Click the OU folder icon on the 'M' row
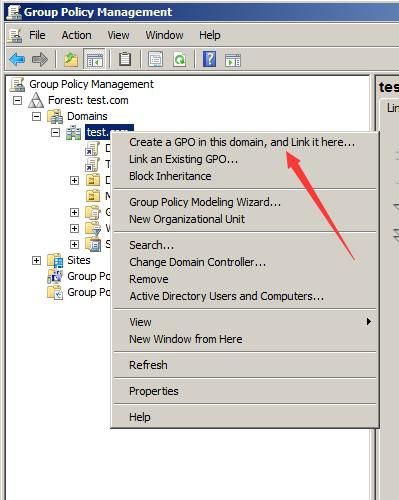The width and height of the screenshot is (399, 500). pyautogui.click(x=93, y=196)
